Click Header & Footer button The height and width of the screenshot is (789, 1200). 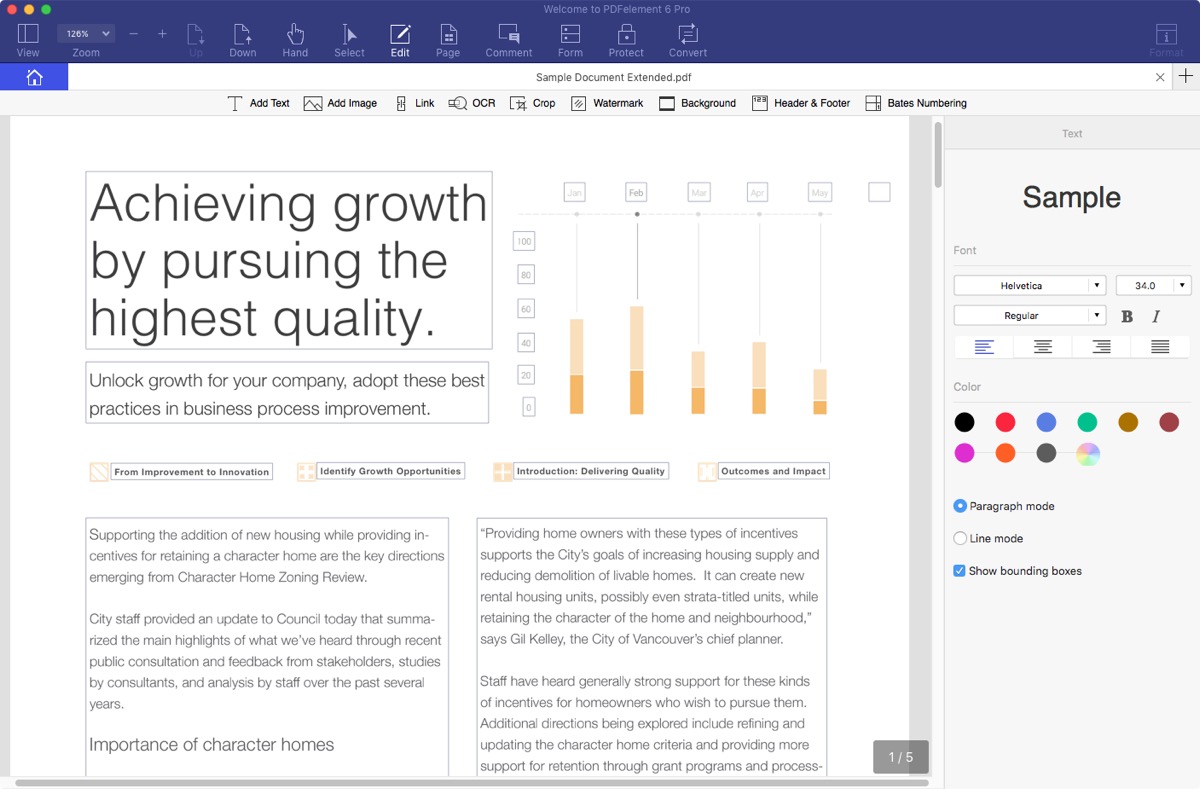(801, 103)
